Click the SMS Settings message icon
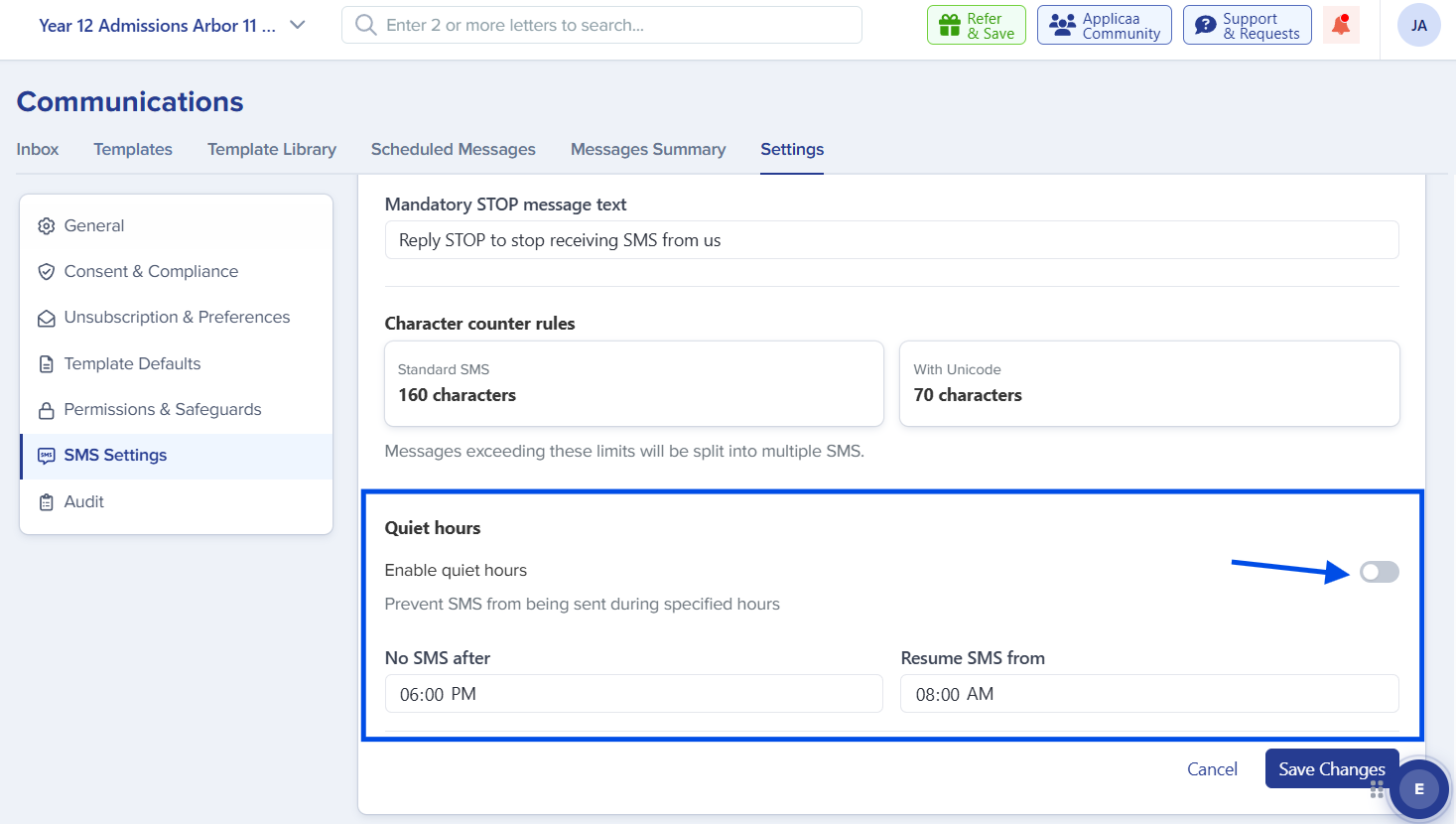This screenshot has width=1456, height=824. pos(46,456)
